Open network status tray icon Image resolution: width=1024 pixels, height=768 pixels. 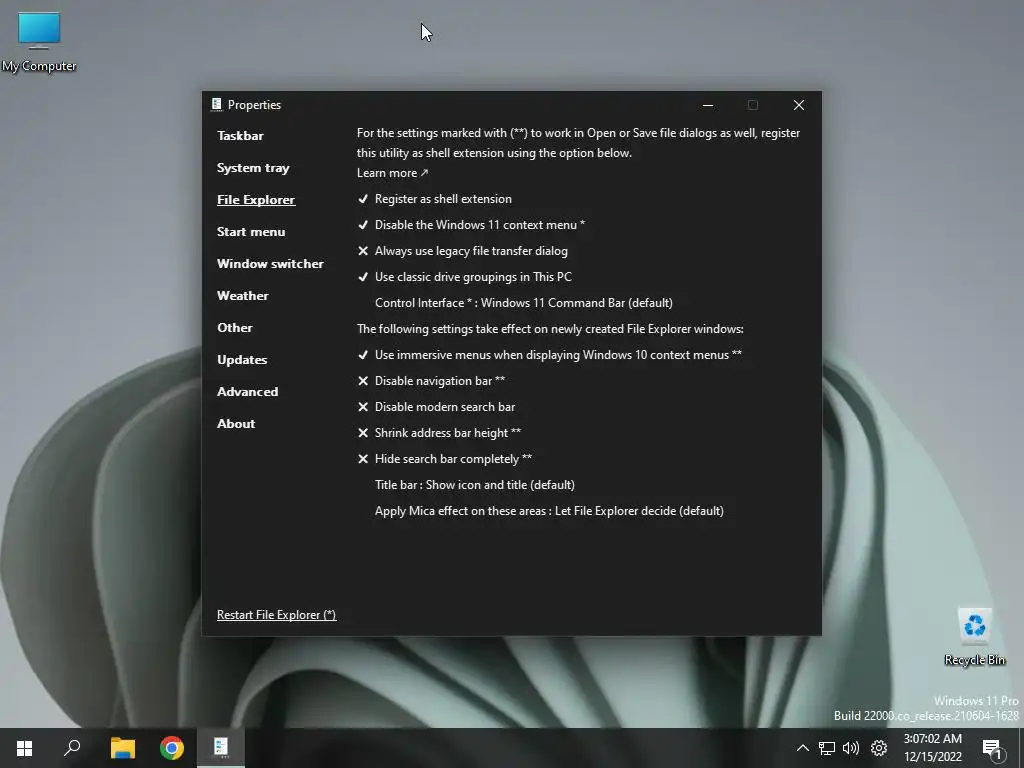pos(827,748)
